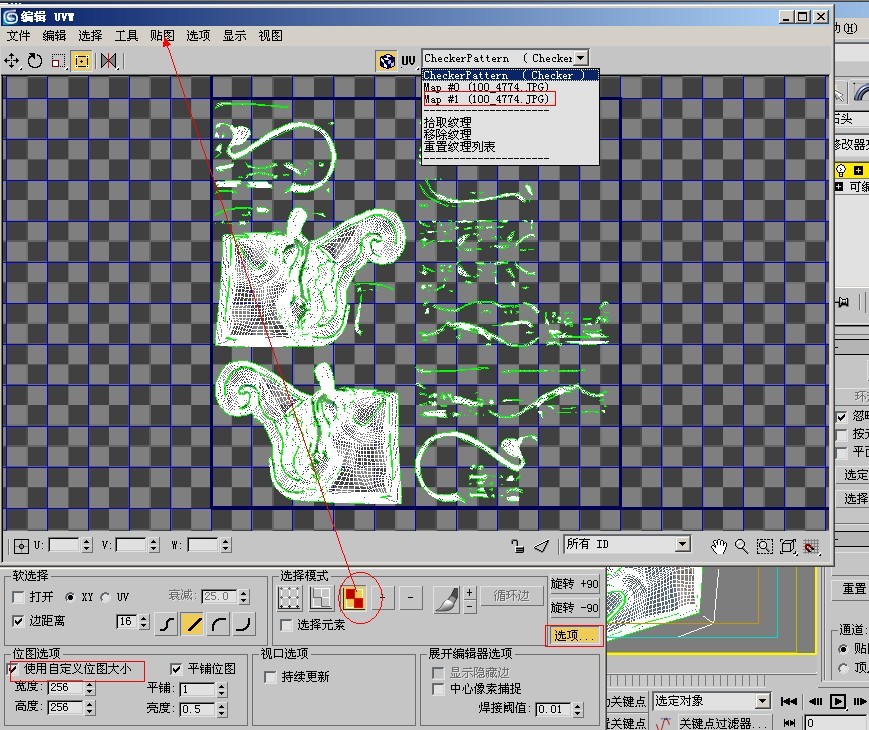
Task: Select the Move tool in UV editor toolbar
Action: [13, 61]
